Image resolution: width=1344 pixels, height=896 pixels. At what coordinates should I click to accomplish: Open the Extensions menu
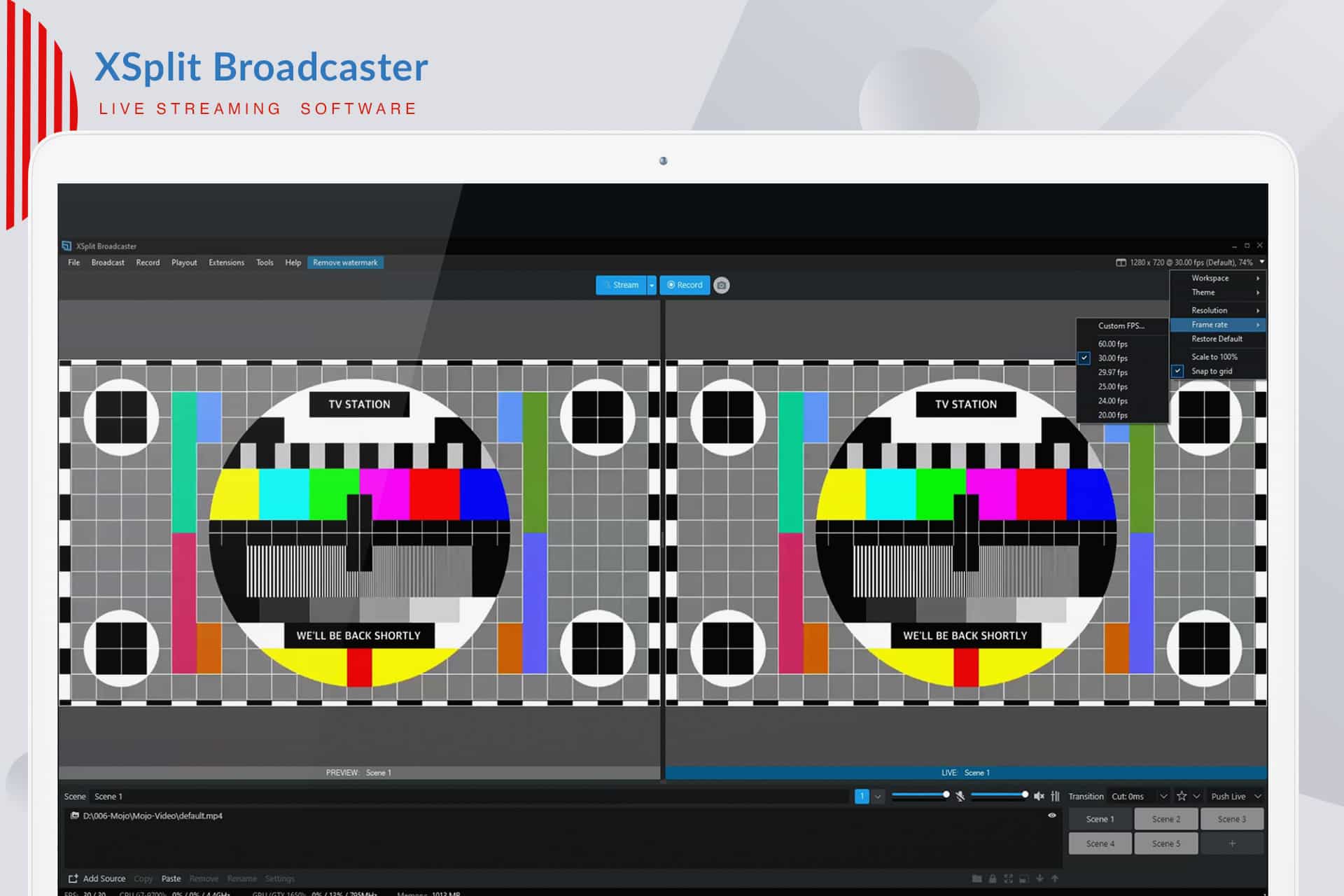coord(227,262)
